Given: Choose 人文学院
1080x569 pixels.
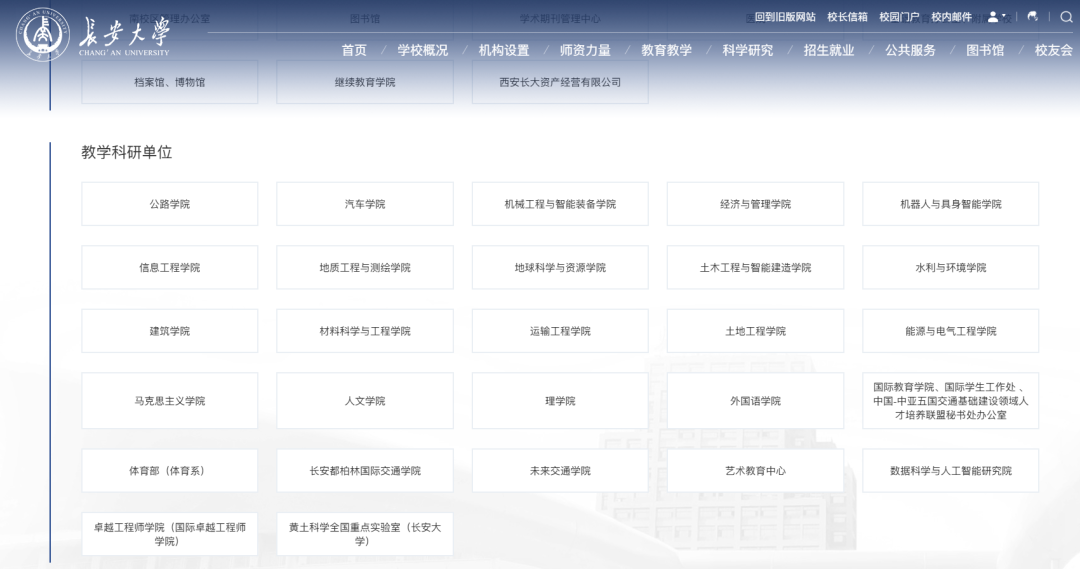Looking at the screenshot, I should tap(365, 401).
